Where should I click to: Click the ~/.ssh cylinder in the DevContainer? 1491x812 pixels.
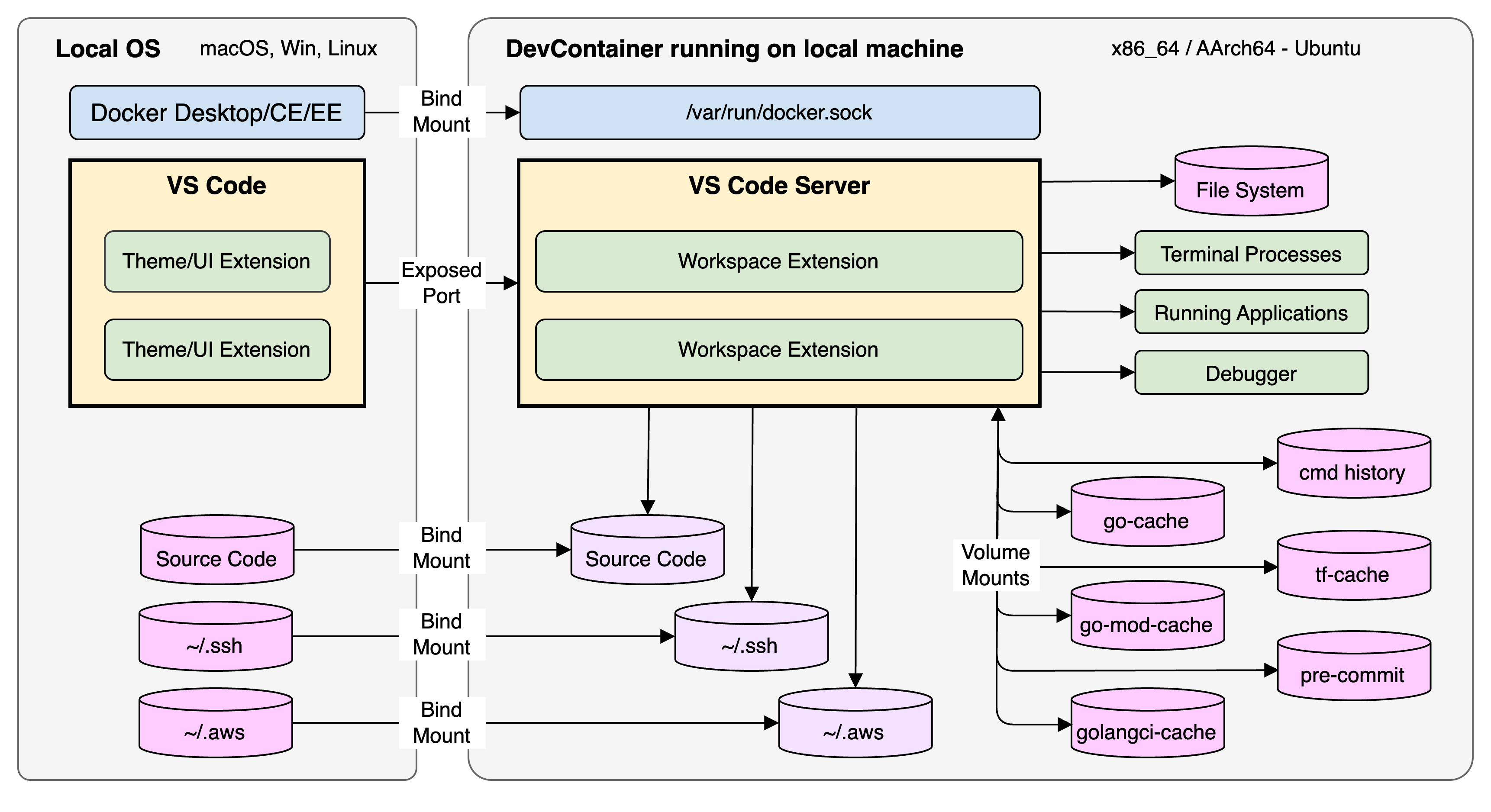(751, 637)
